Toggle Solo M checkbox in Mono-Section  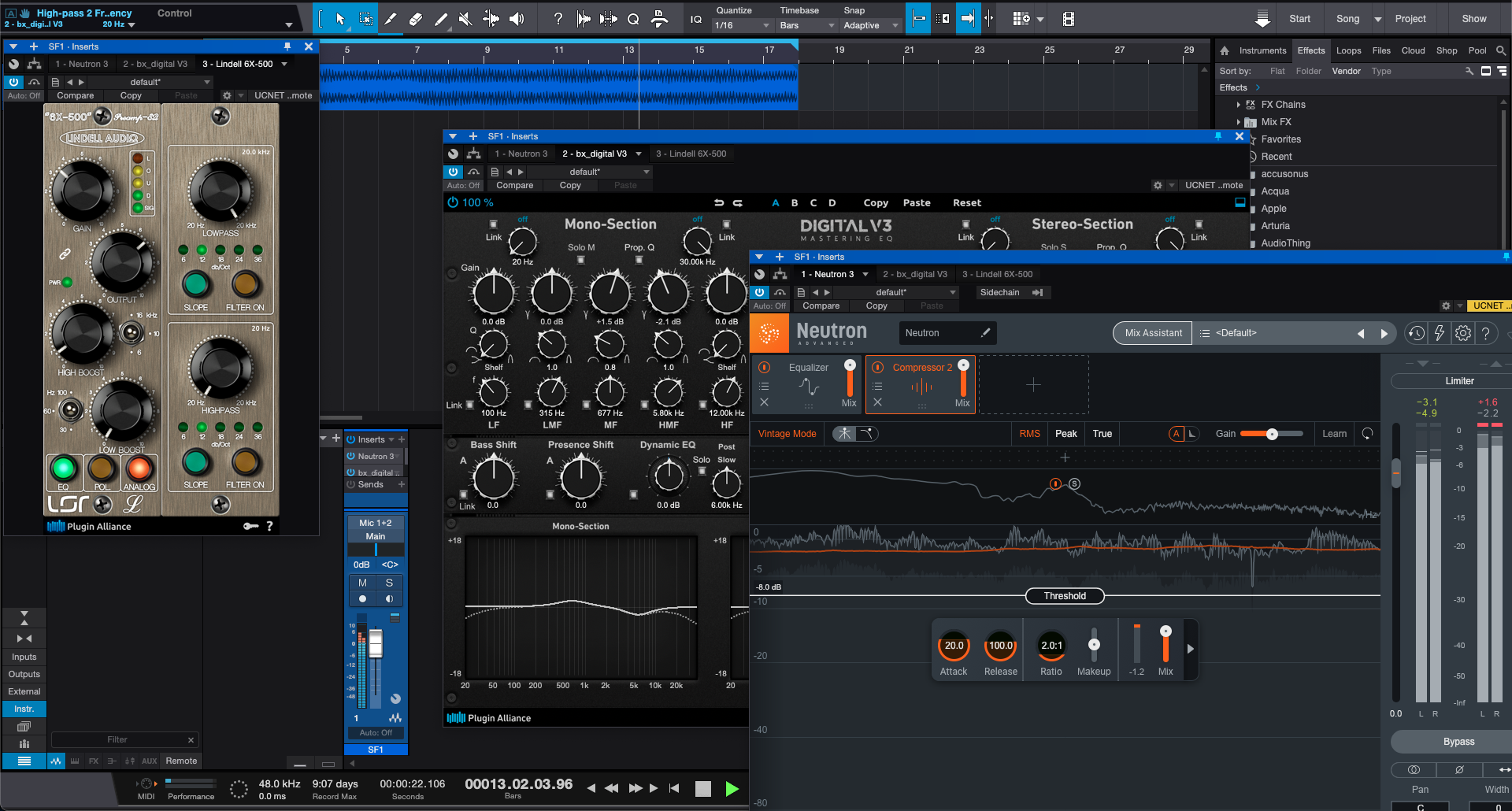coord(581,260)
